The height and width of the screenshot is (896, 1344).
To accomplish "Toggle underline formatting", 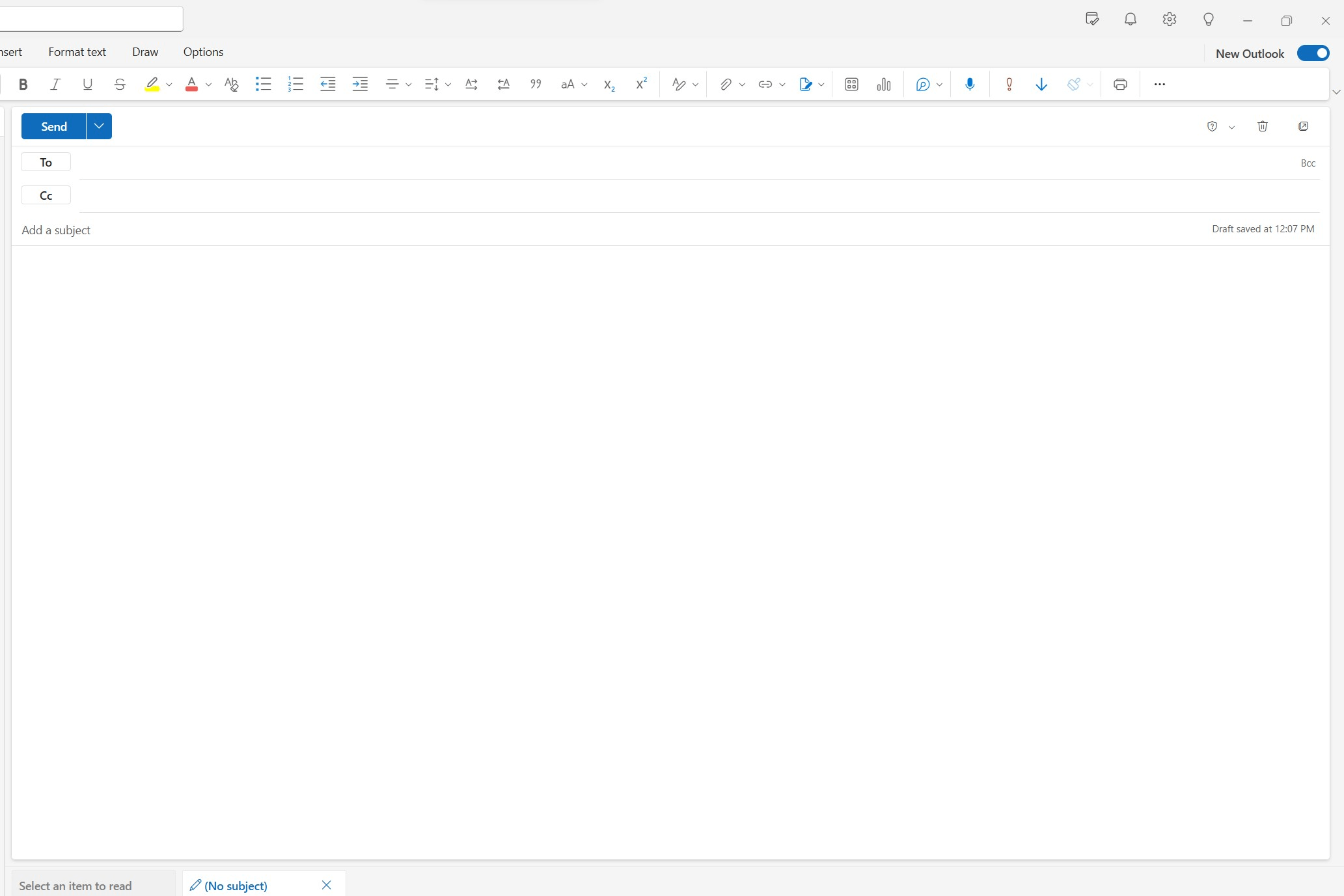I will coord(87,84).
